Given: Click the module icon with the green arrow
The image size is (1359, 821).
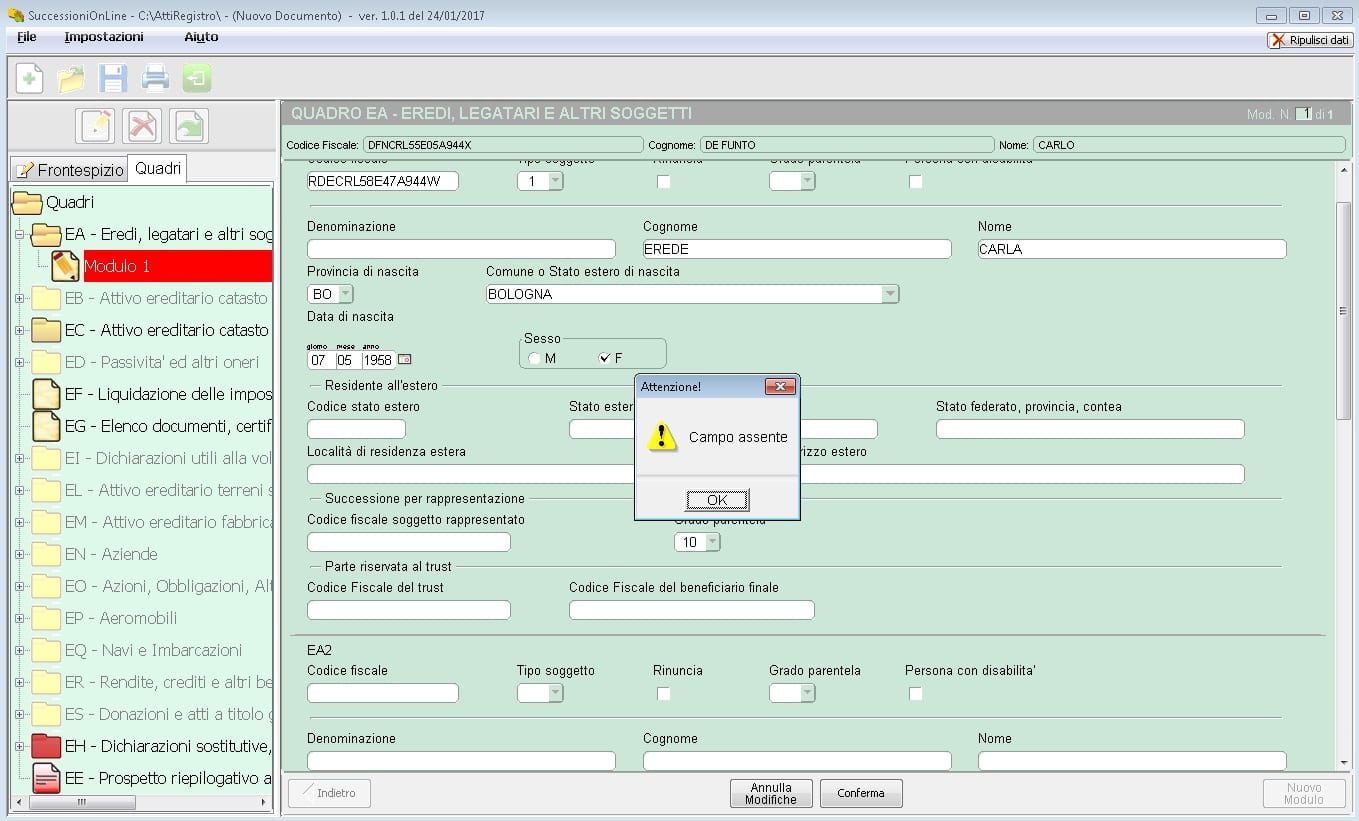Looking at the screenshot, I should coord(189,126).
